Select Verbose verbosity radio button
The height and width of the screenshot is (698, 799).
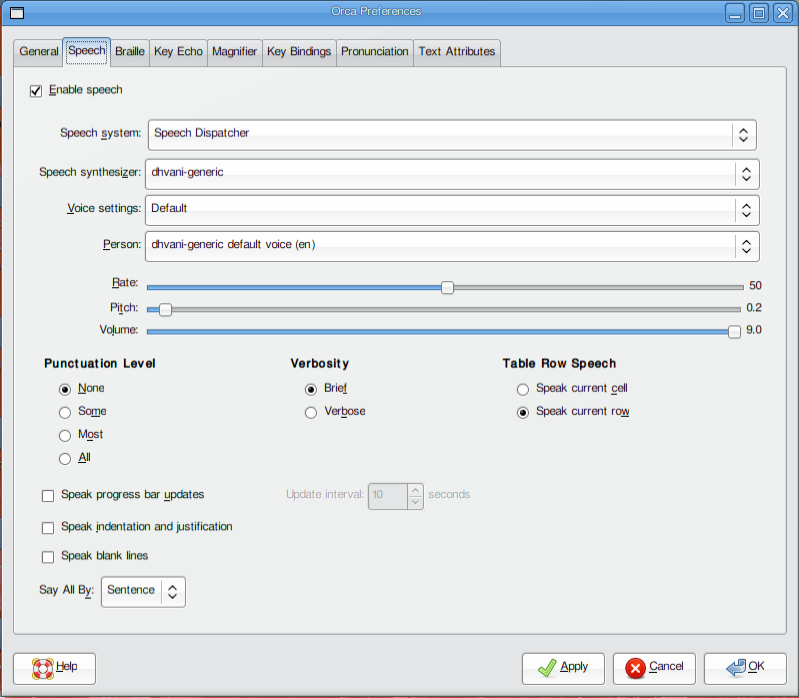(311, 412)
